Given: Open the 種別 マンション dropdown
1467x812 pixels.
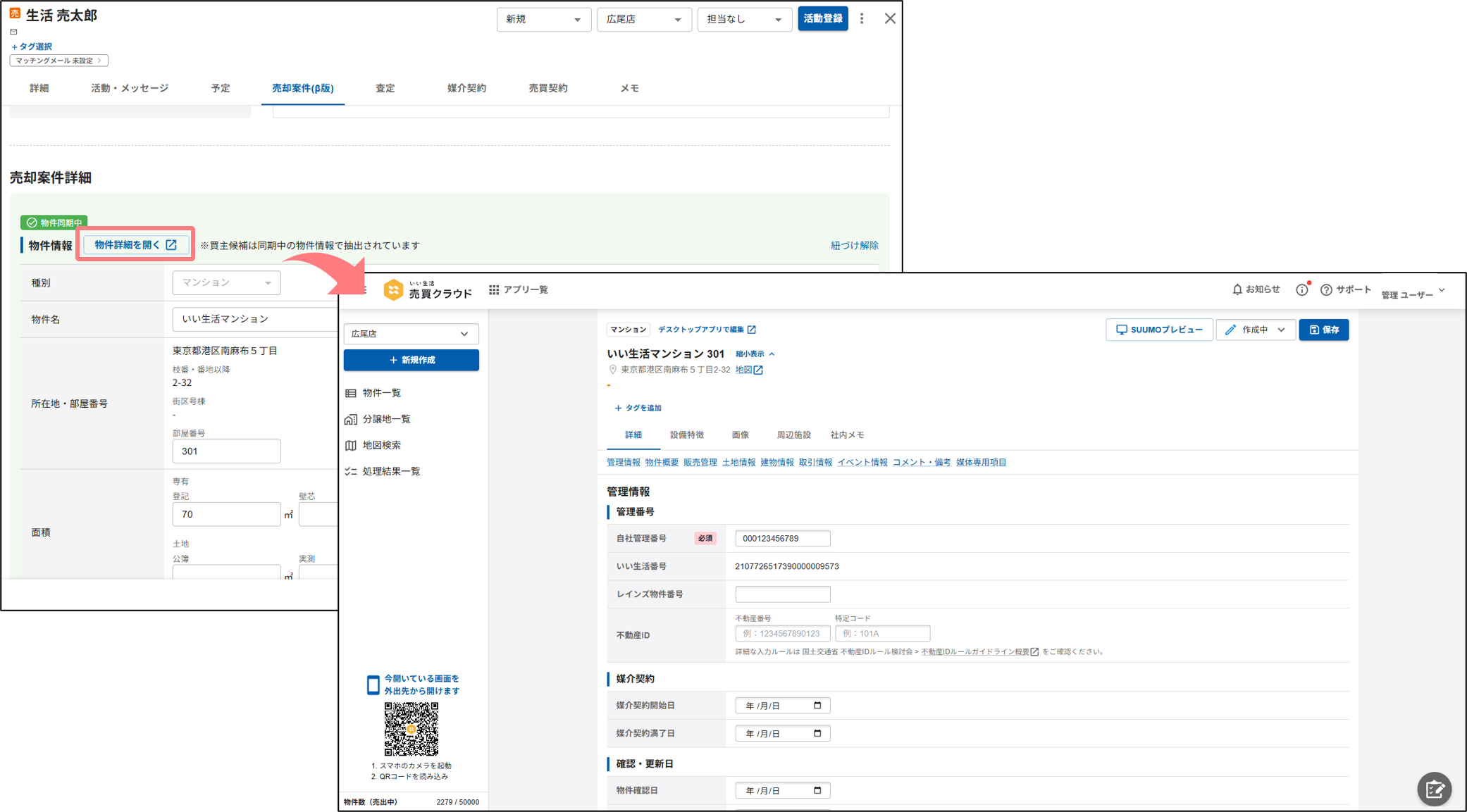Looking at the screenshot, I should (226, 282).
